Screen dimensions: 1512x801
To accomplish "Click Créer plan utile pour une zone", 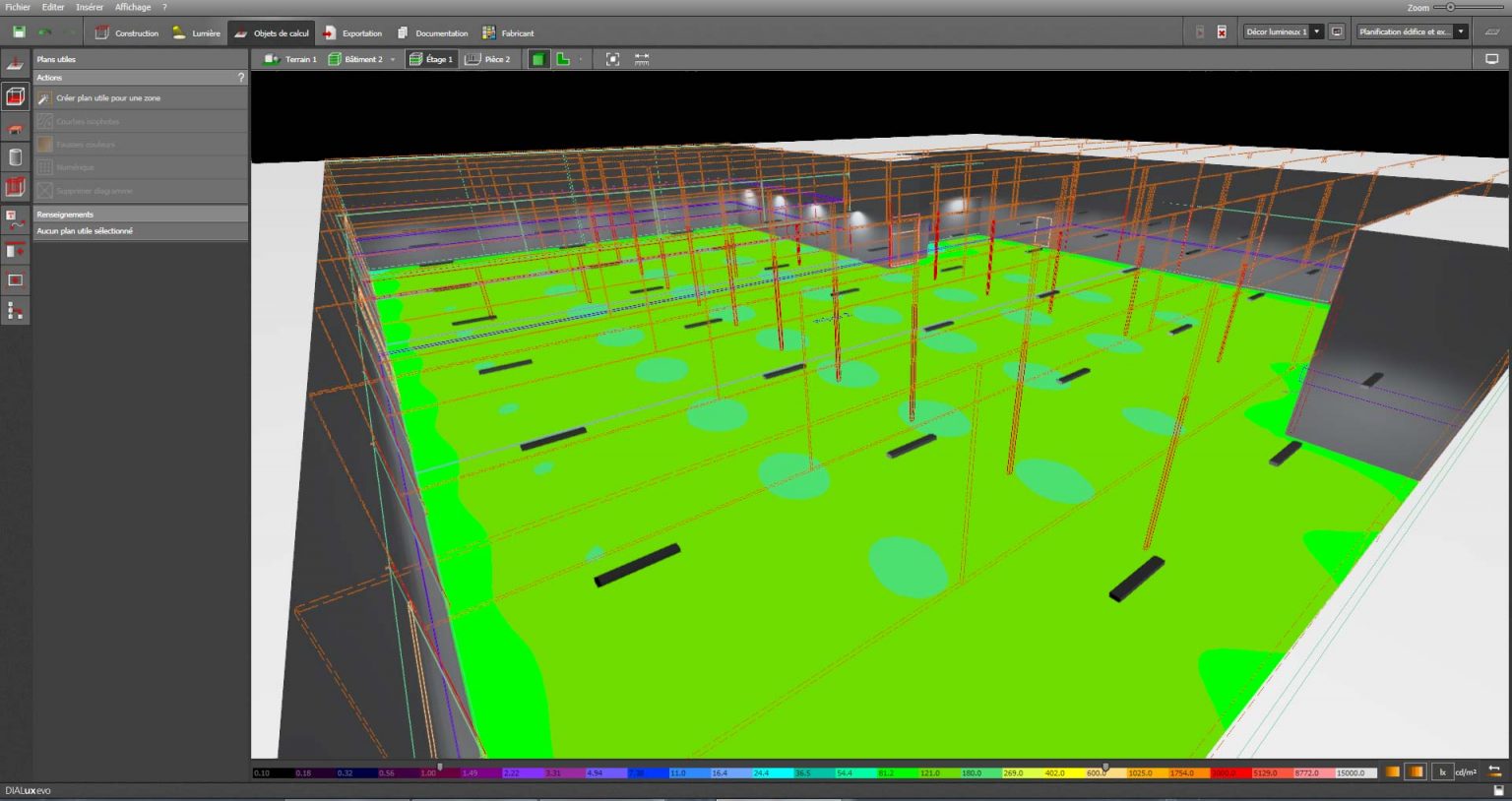I will point(108,98).
